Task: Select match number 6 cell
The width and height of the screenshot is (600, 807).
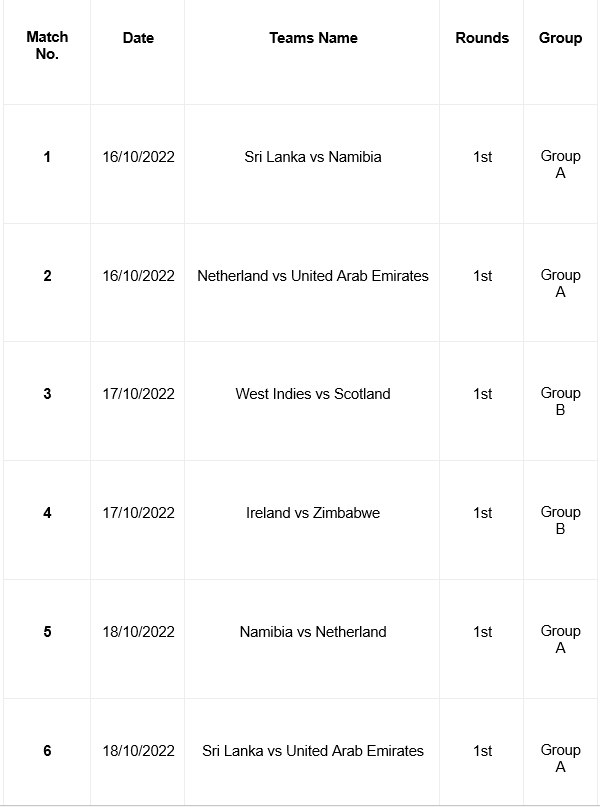Action: click(47, 751)
